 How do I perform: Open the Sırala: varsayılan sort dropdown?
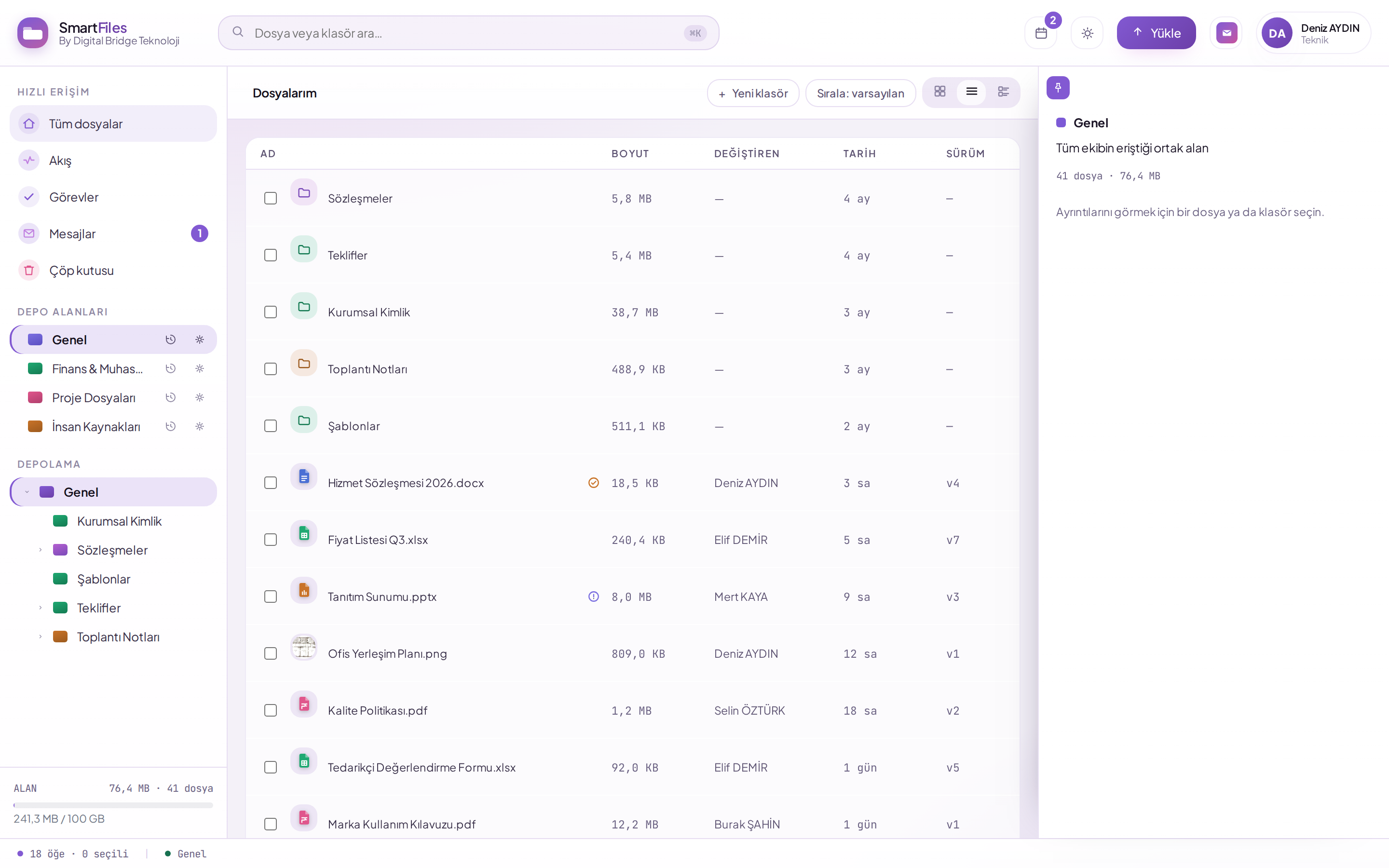[860, 93]
